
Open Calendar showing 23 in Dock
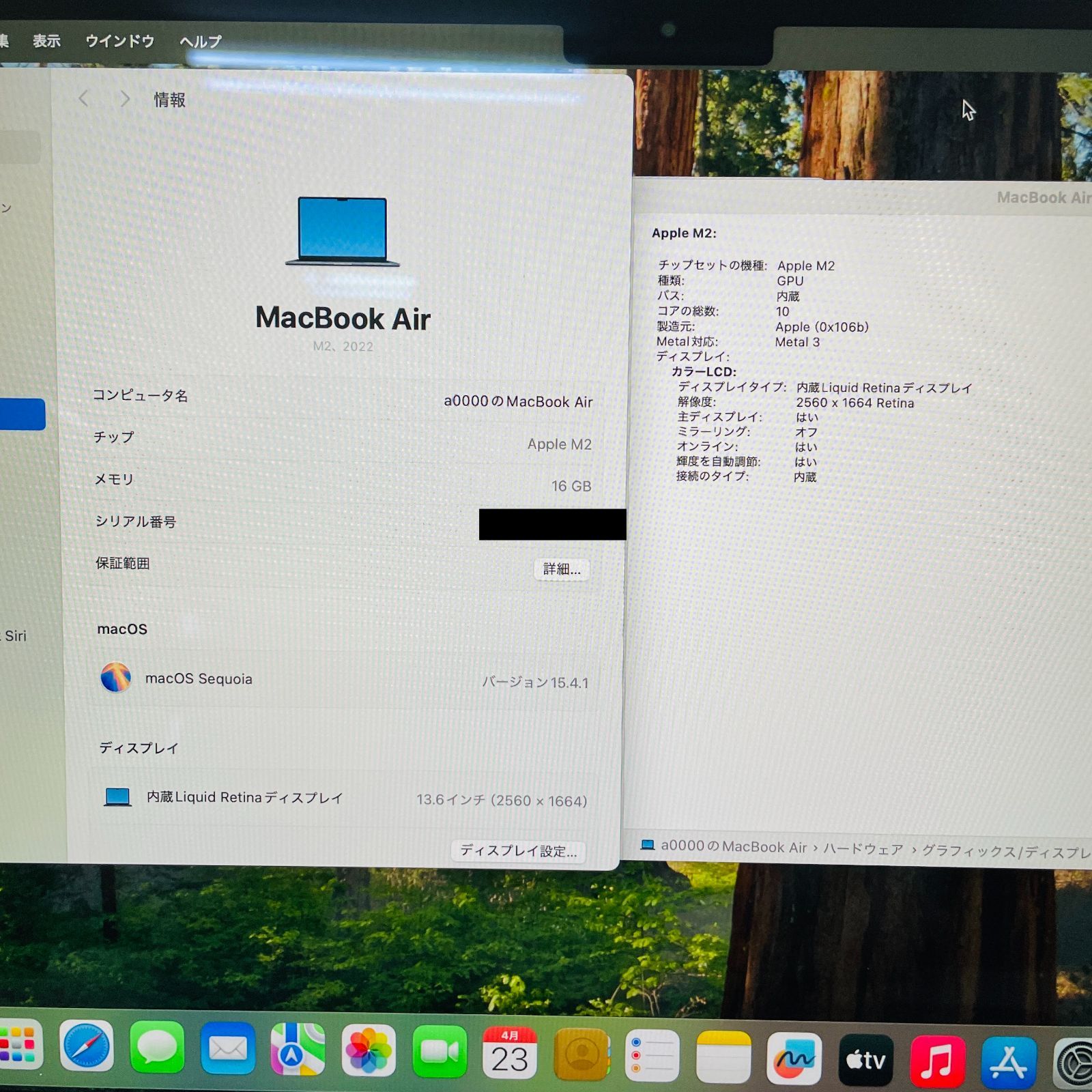pos(510,1053)
